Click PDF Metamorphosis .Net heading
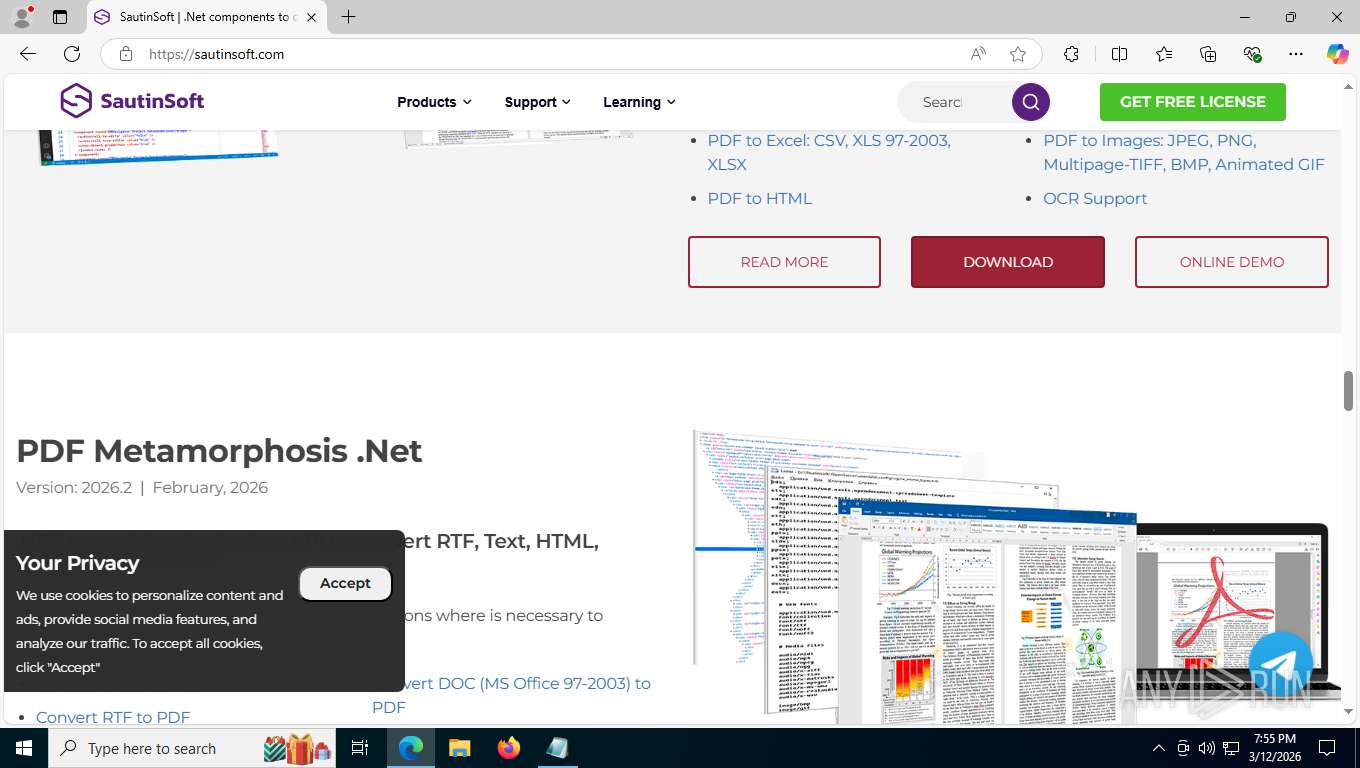The image size is (1360, 768). pyautogui.click(x=219, y=451)
